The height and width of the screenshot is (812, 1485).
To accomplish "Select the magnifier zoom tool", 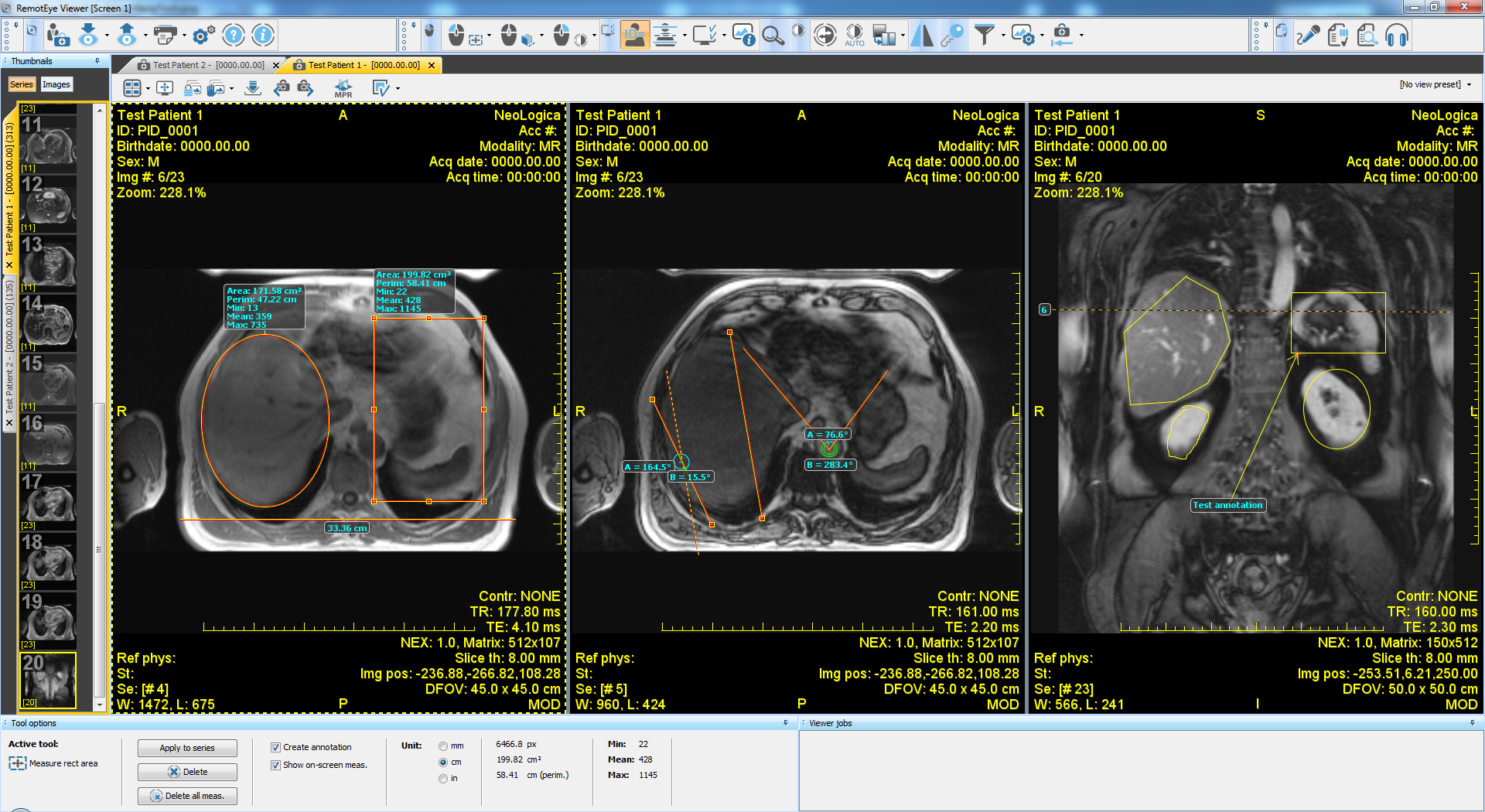I will pyautogui.click(x=773, y=36).
